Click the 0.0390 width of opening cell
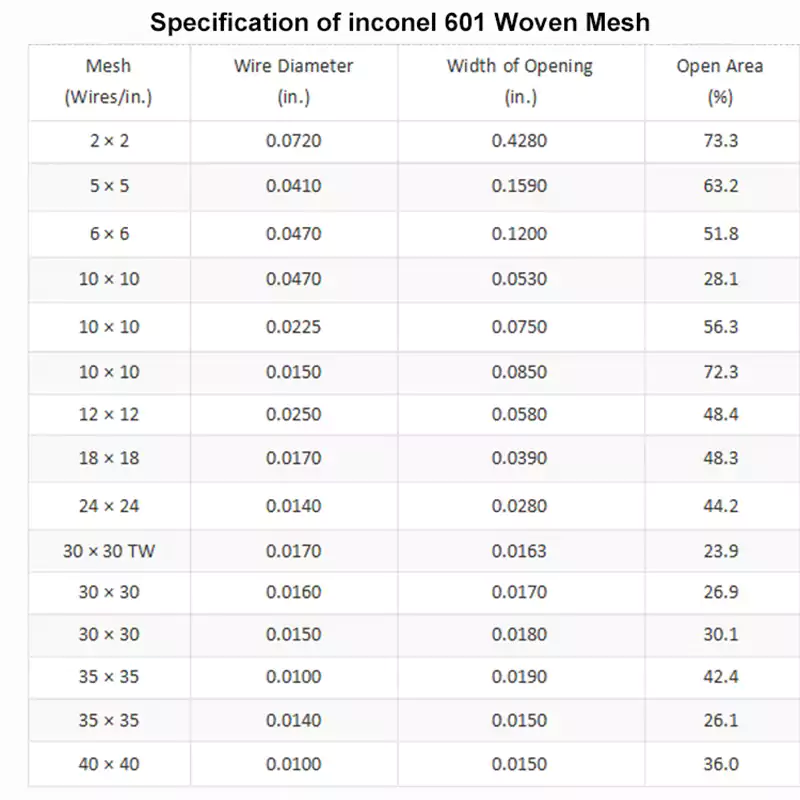Image resolution: width=800 pixels, height=800 pixels. click(520, 458)
